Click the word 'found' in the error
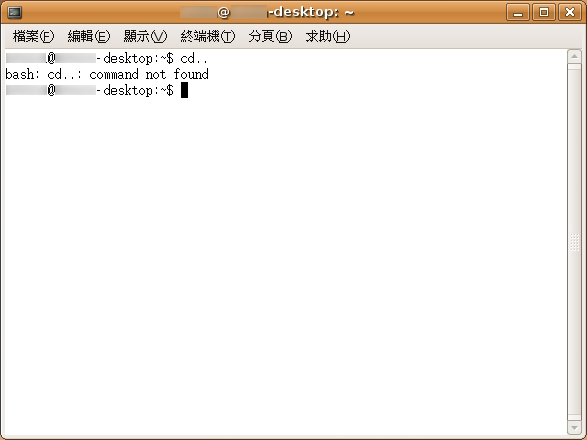Screen dimensions: 587x440 click(191, 74)
